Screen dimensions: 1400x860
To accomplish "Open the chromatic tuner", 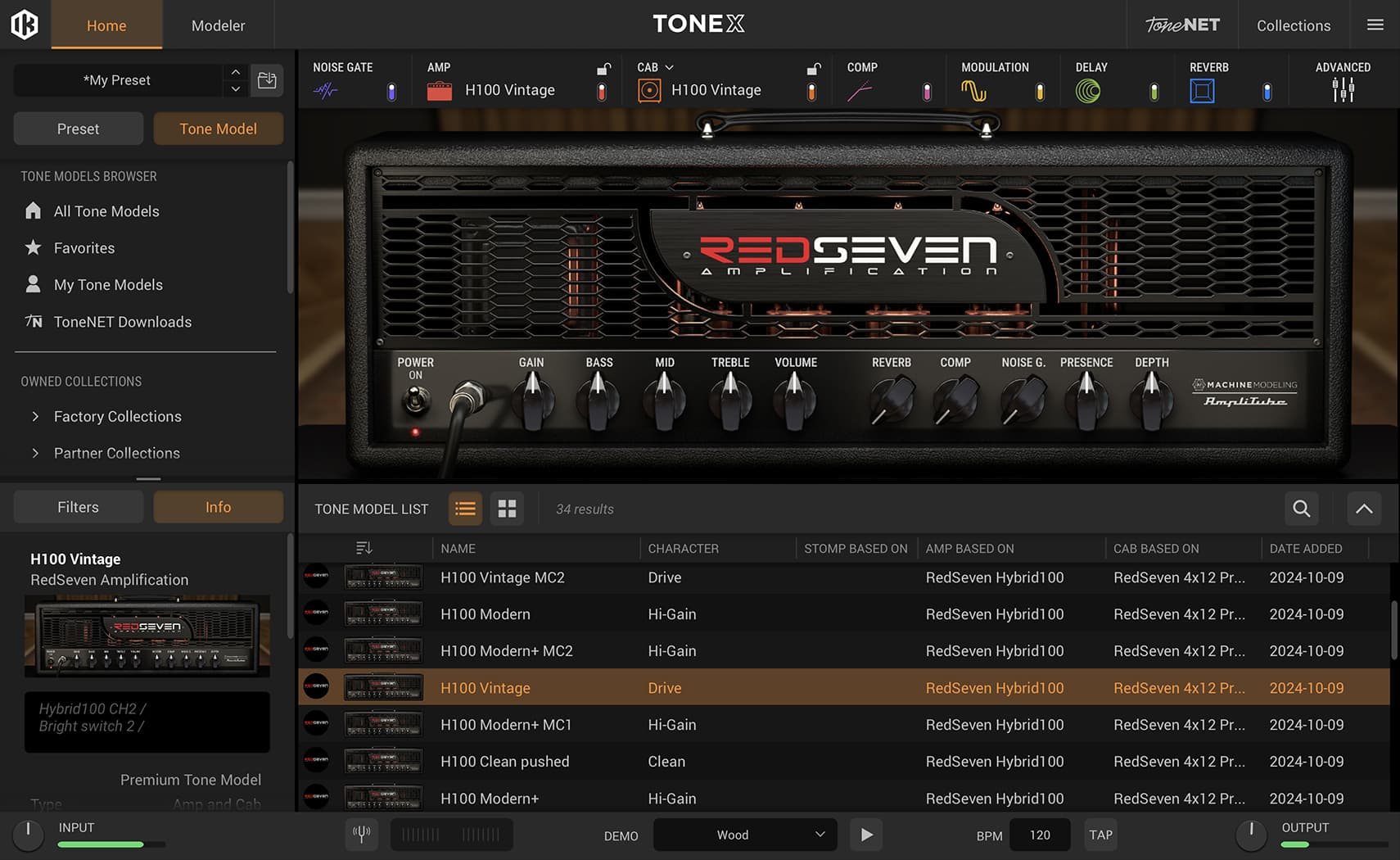I will [361, 834].
